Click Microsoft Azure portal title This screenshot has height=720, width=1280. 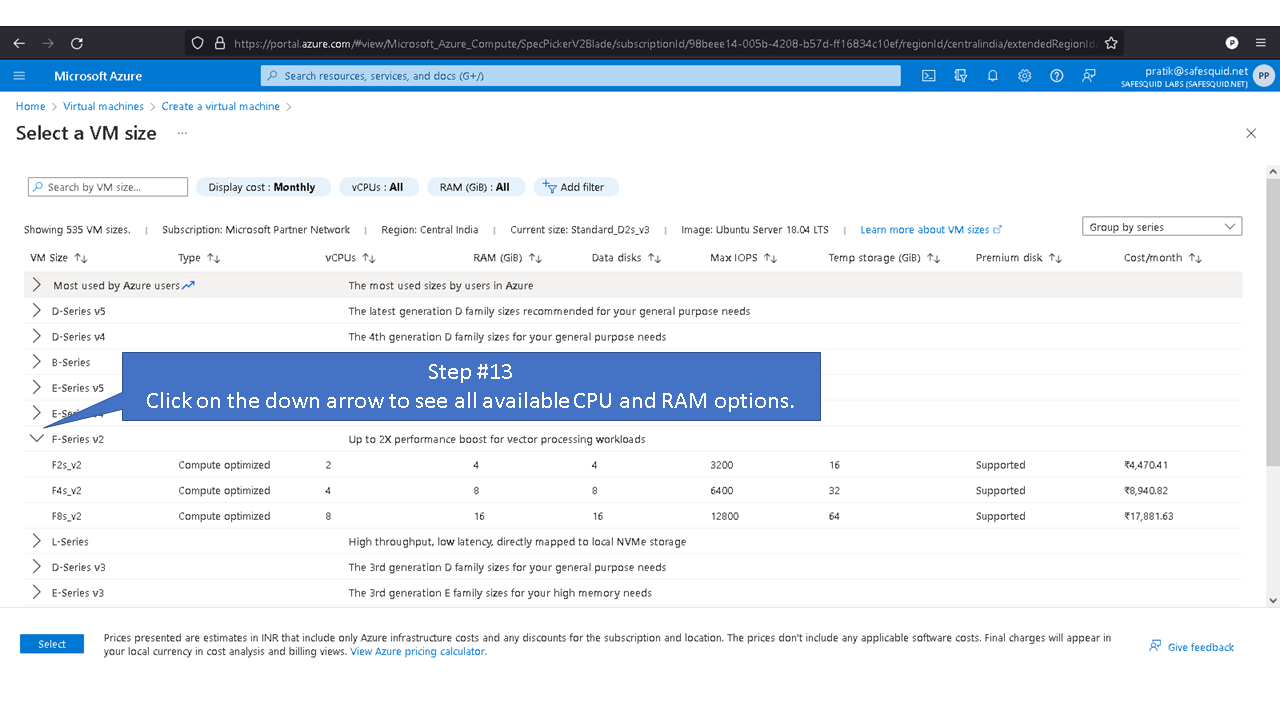(x=98, y=76)
